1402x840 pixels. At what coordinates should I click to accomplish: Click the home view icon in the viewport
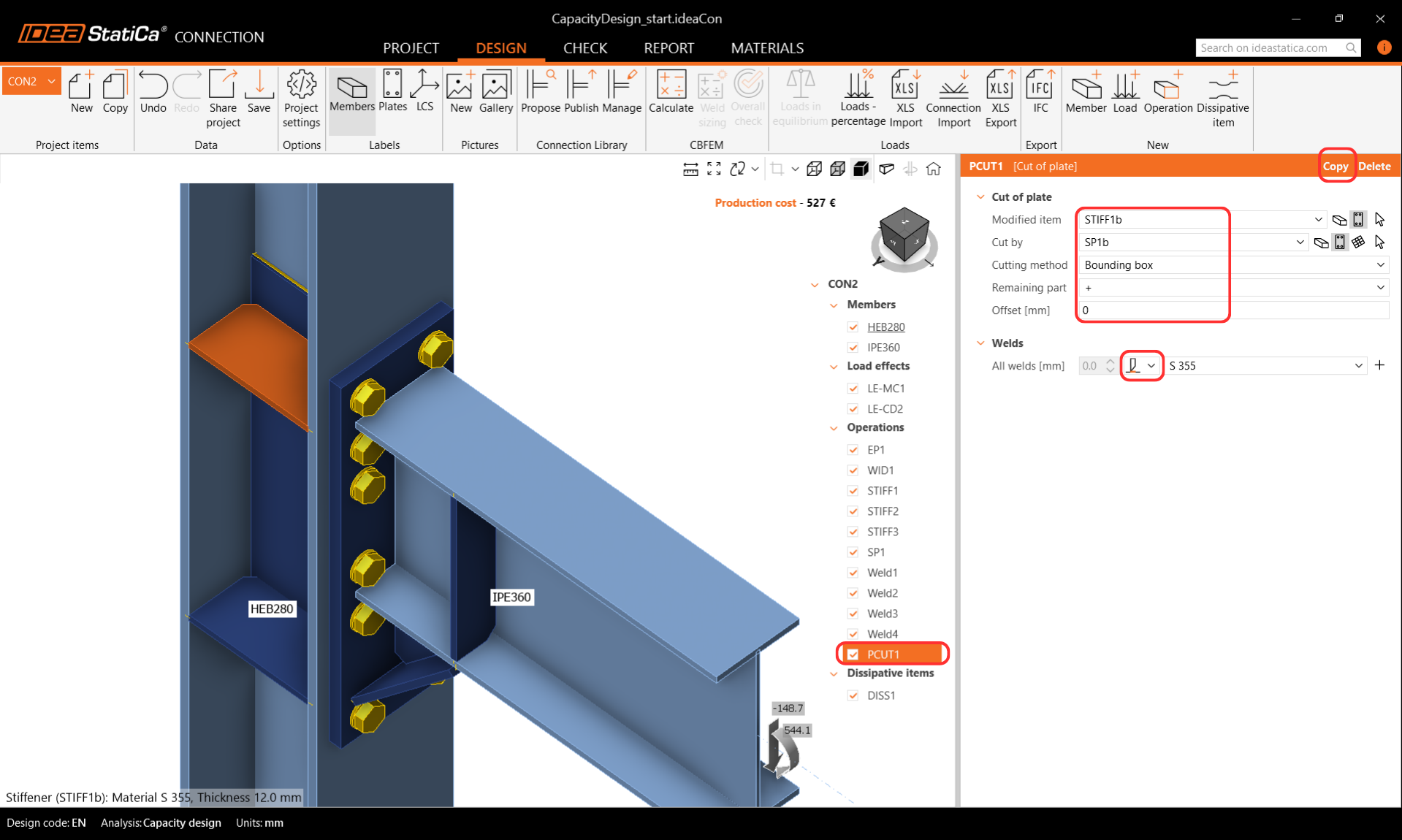coord(933,169)
